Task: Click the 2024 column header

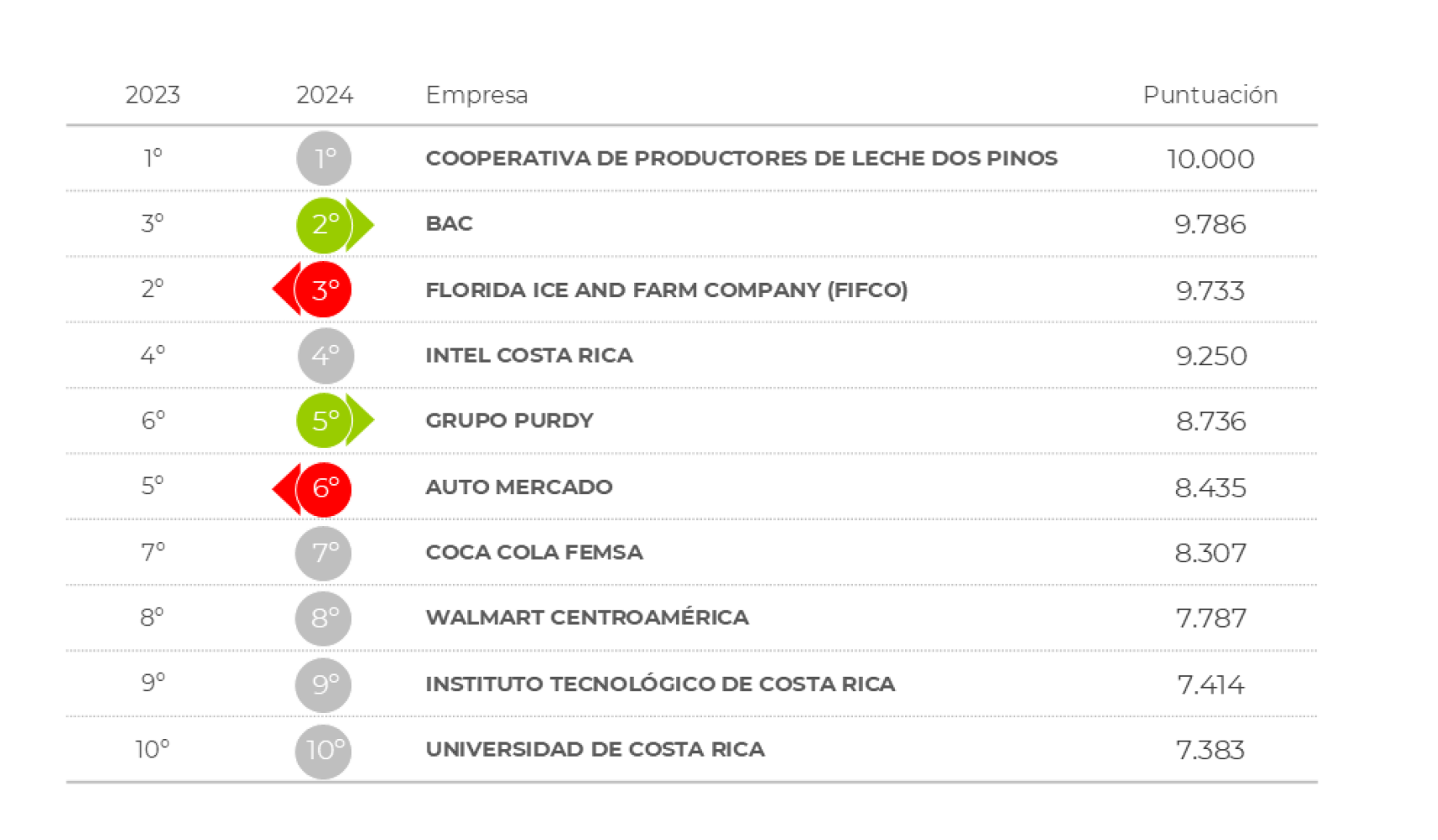Action: tap(324, 95)
